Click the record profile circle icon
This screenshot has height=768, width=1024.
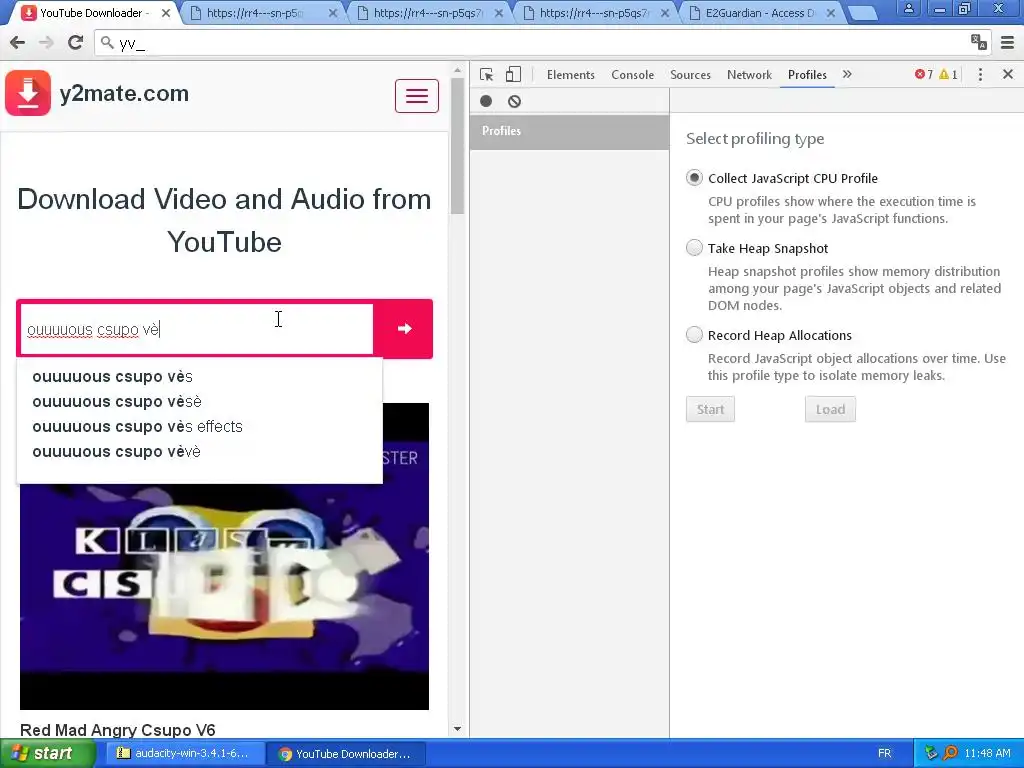(x=486, y=101)
